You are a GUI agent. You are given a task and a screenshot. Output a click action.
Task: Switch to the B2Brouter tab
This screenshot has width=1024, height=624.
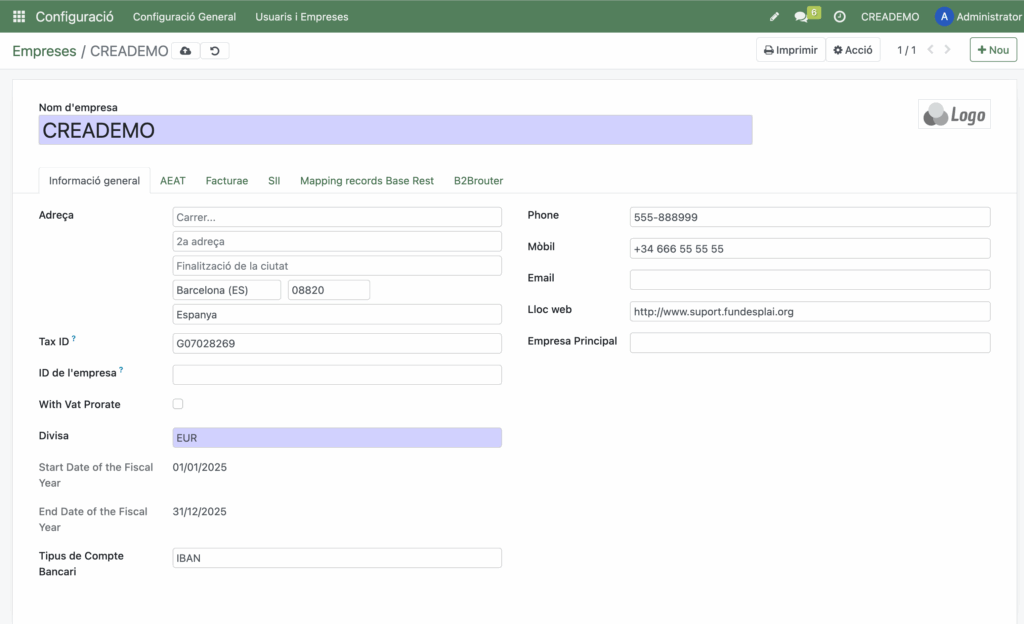[478, 181]
